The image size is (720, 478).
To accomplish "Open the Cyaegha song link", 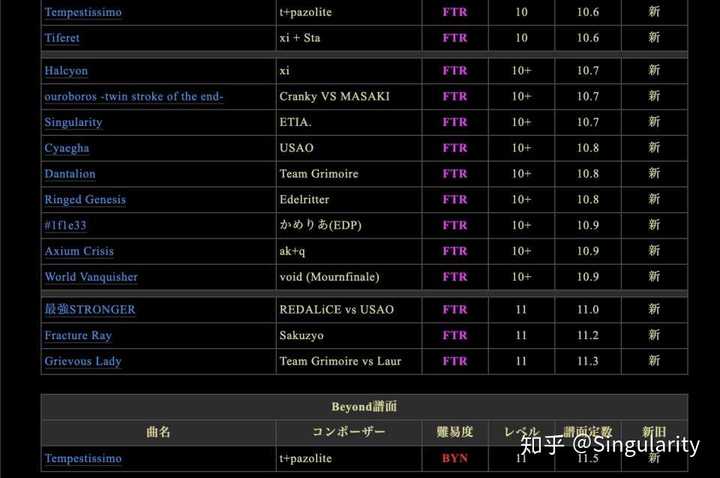I will coord(67,148).
